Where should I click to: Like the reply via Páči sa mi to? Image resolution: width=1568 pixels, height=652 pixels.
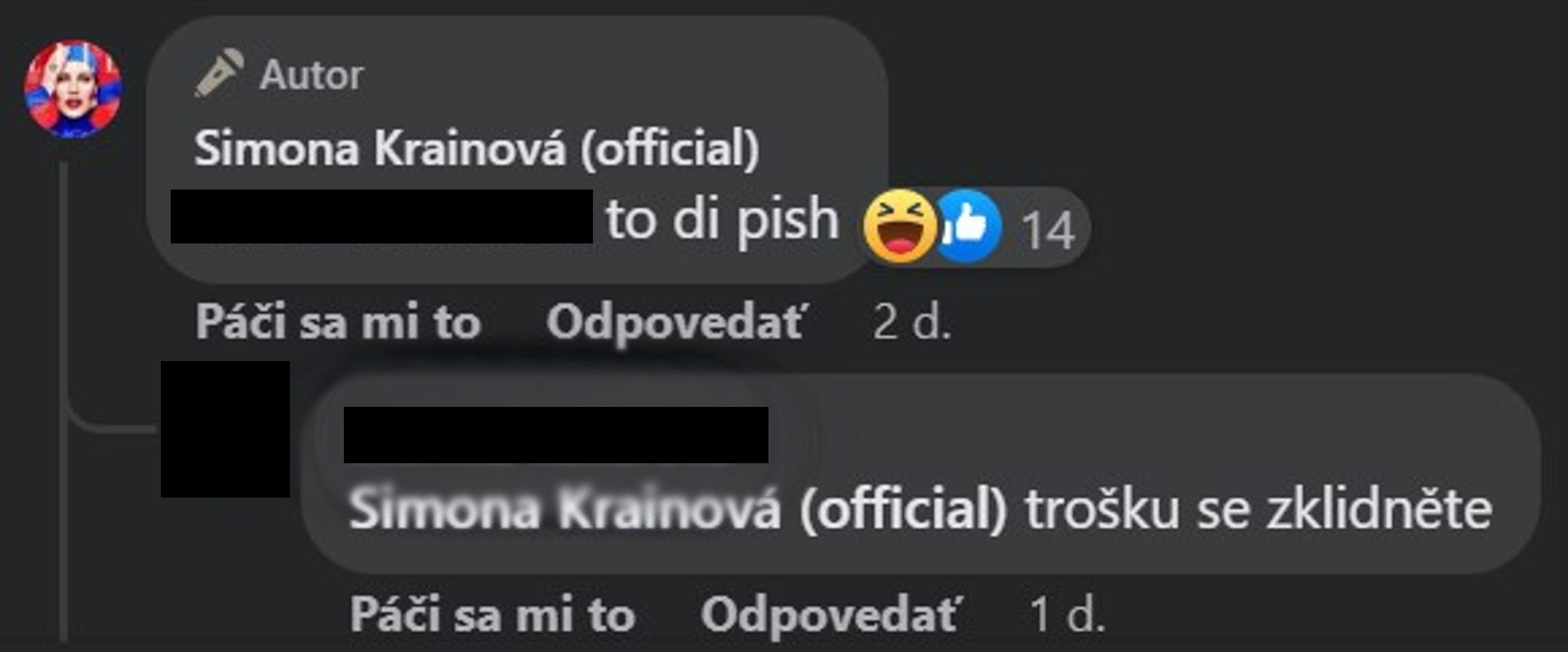click(x=492, y=614)
